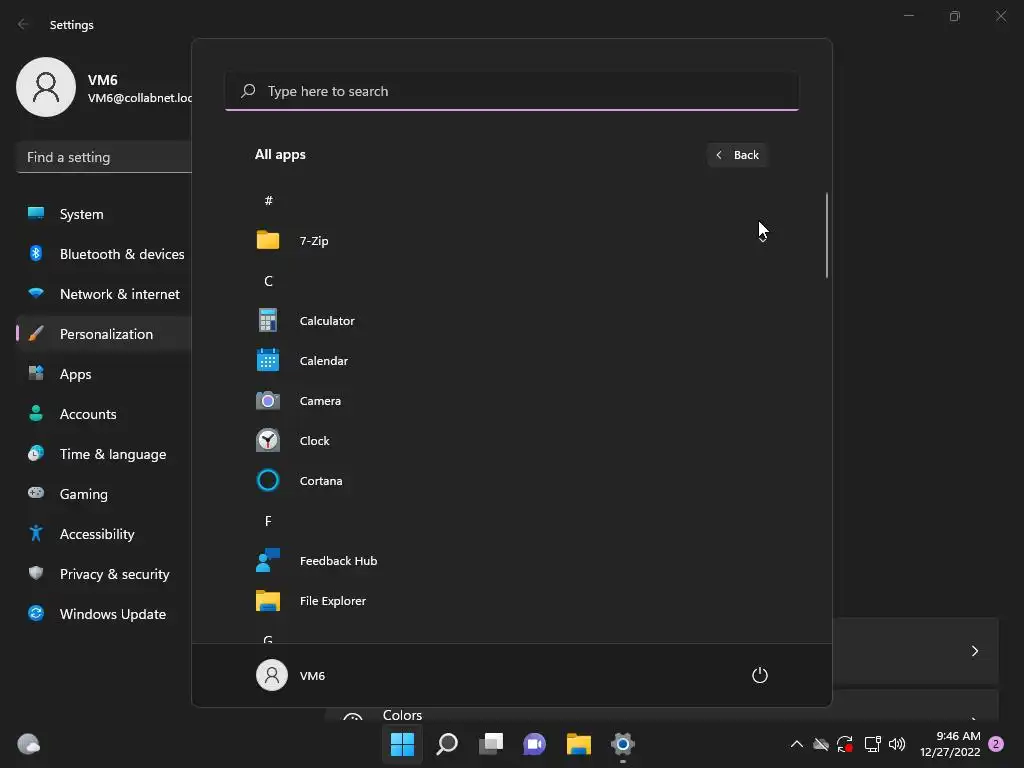This screenshot has height=768, width=1024.
Task: Open Accessibility settings category
Action: tap(104, 534)
